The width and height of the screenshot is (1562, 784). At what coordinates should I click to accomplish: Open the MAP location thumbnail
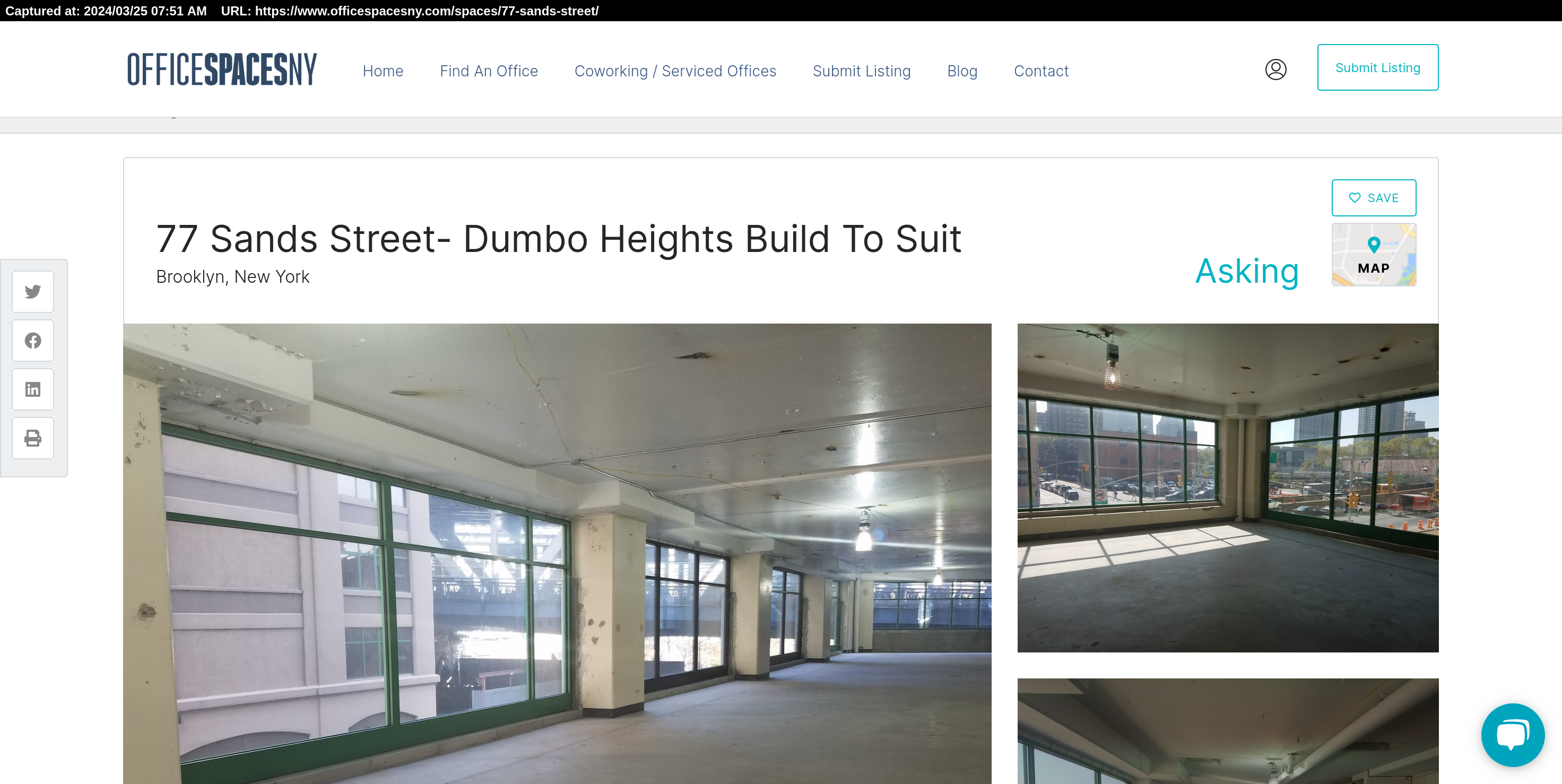(1374, 255)
